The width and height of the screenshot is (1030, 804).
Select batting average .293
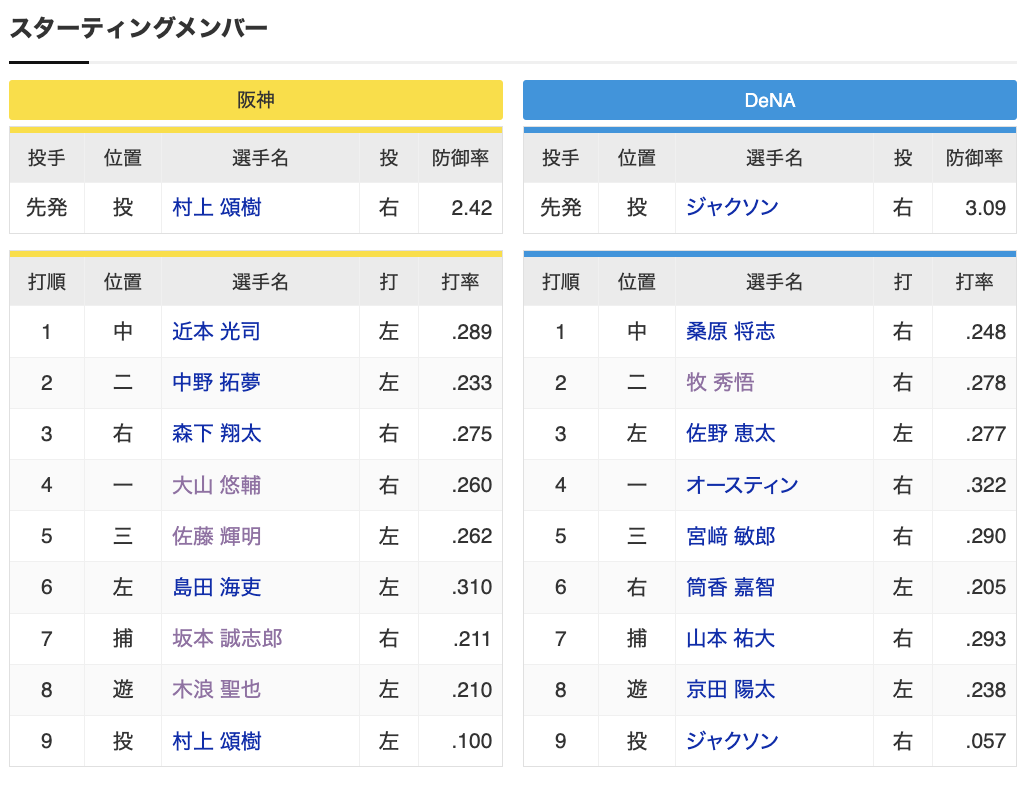[985, 638]
